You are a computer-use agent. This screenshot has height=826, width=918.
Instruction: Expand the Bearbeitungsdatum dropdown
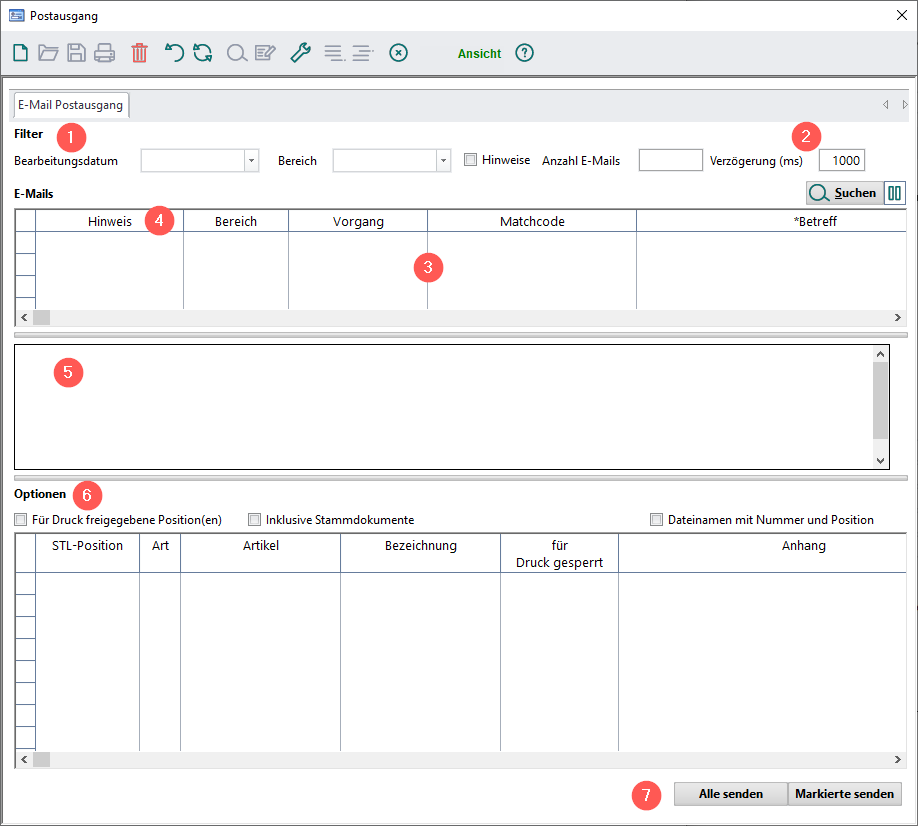251,161
